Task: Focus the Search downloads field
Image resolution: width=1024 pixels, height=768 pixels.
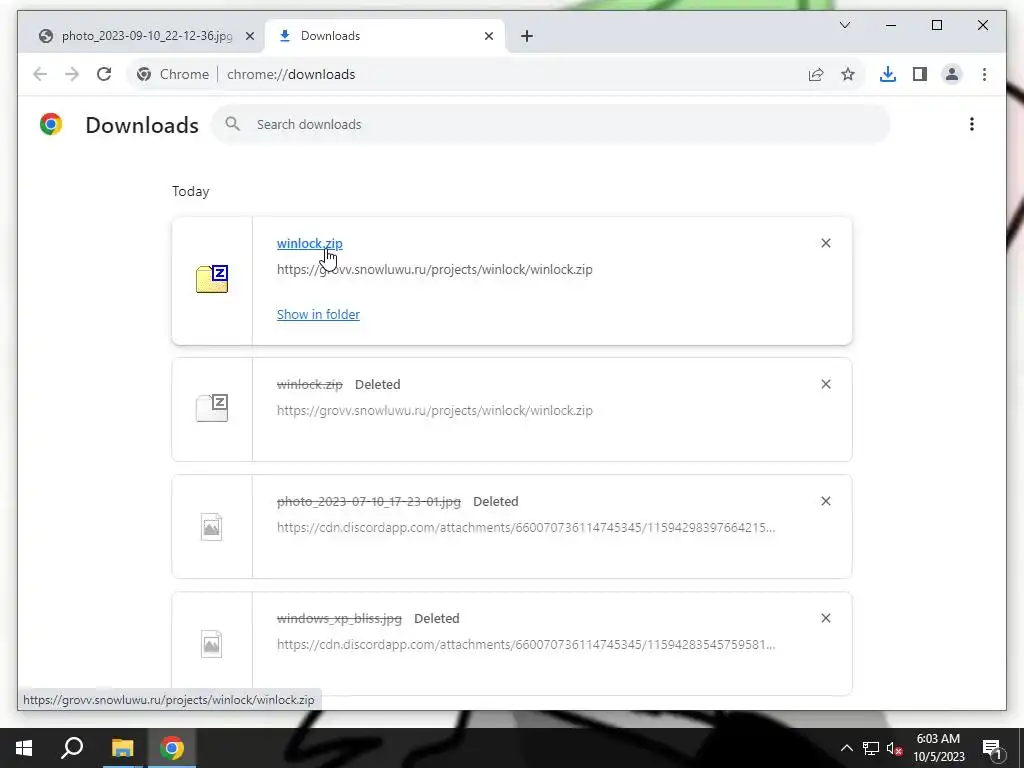Action: click(x=551, y=124)
